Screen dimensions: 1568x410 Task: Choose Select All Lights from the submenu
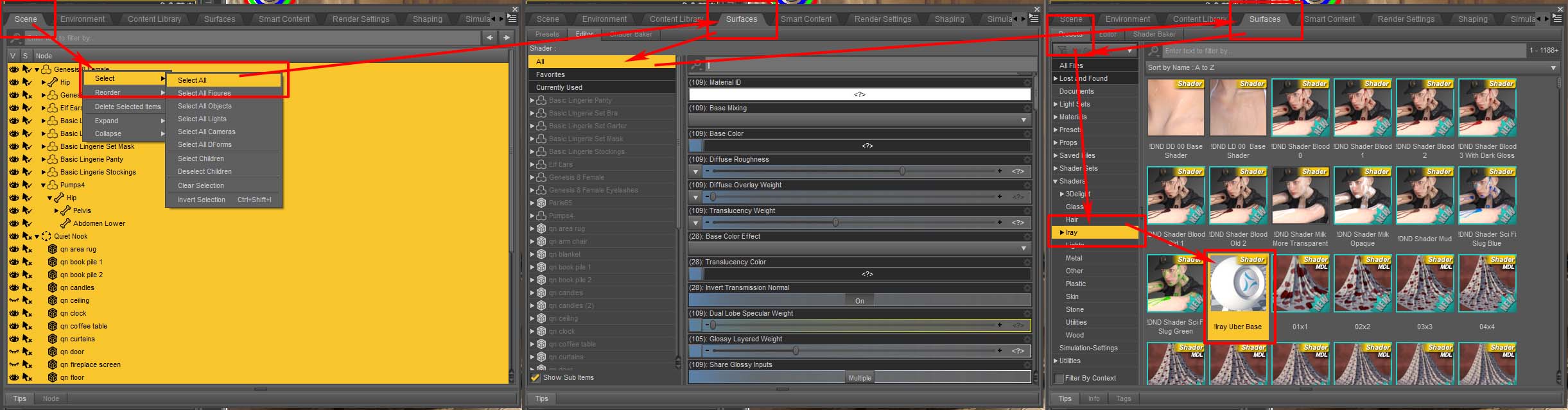[202, 119]
